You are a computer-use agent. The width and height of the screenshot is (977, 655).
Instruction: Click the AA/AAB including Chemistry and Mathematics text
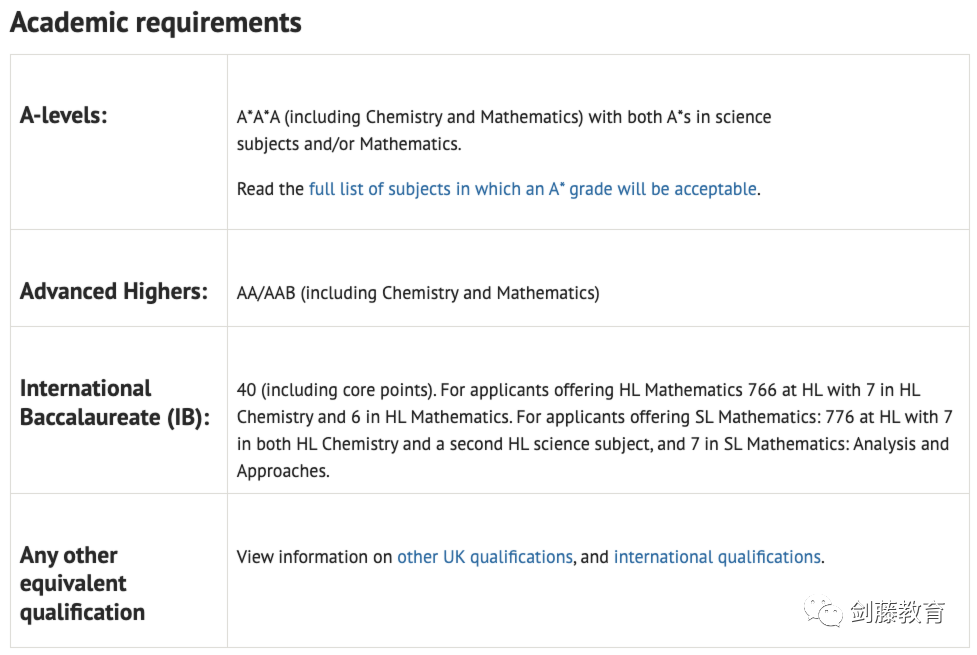pos(417,292)
